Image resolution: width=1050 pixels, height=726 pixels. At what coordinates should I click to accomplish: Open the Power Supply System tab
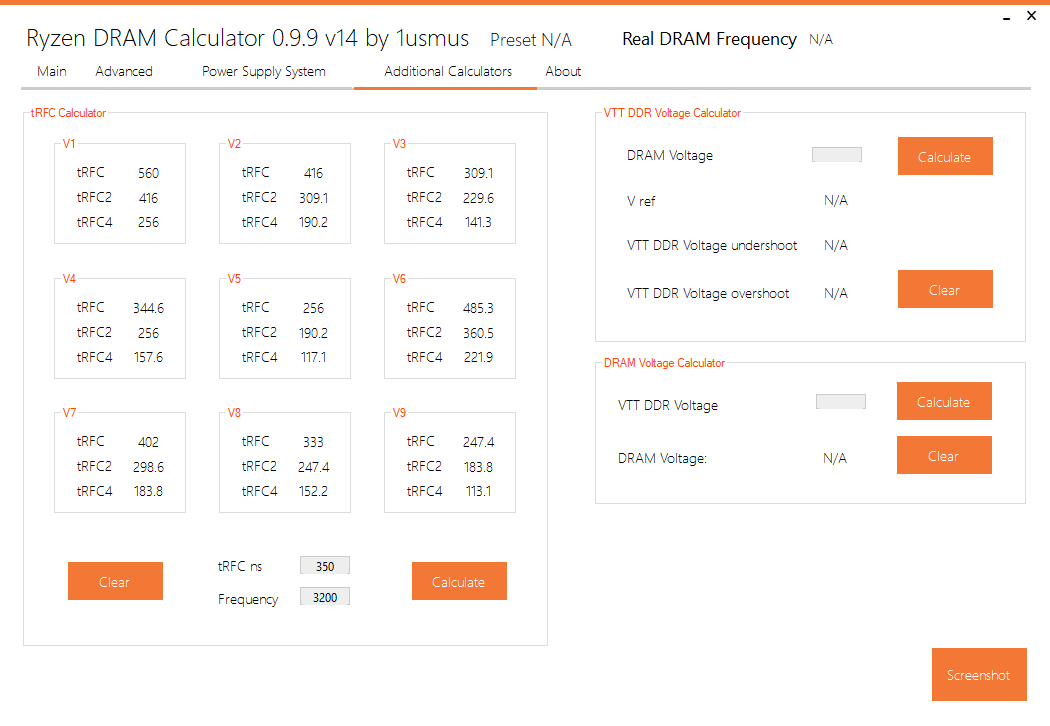point(264,72)
